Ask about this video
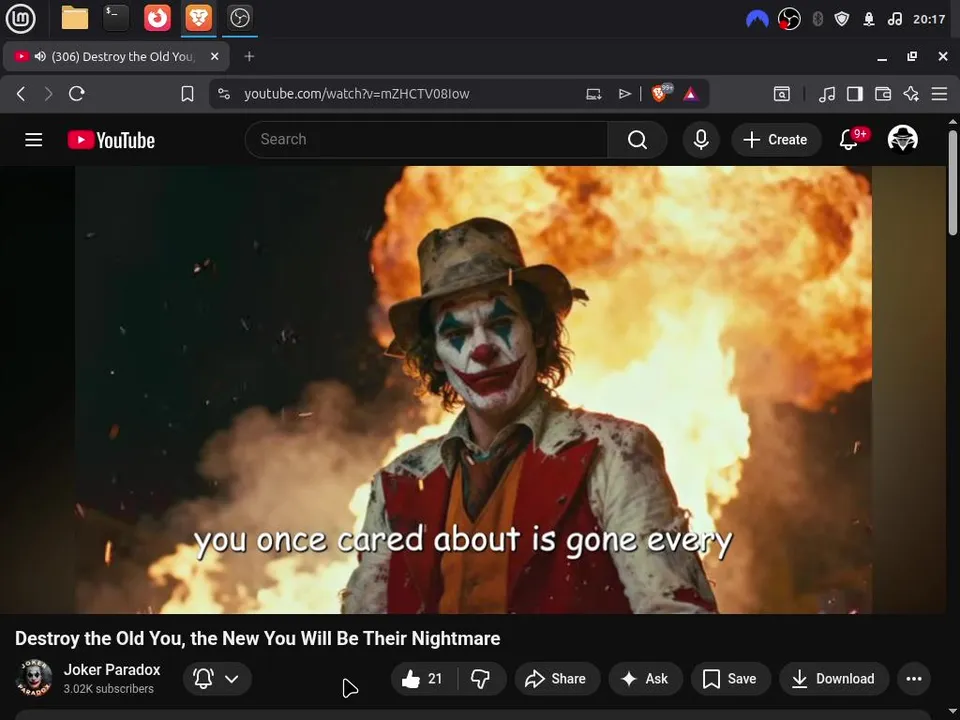Viewport: 960px width, 720px height. coord(645,678)
